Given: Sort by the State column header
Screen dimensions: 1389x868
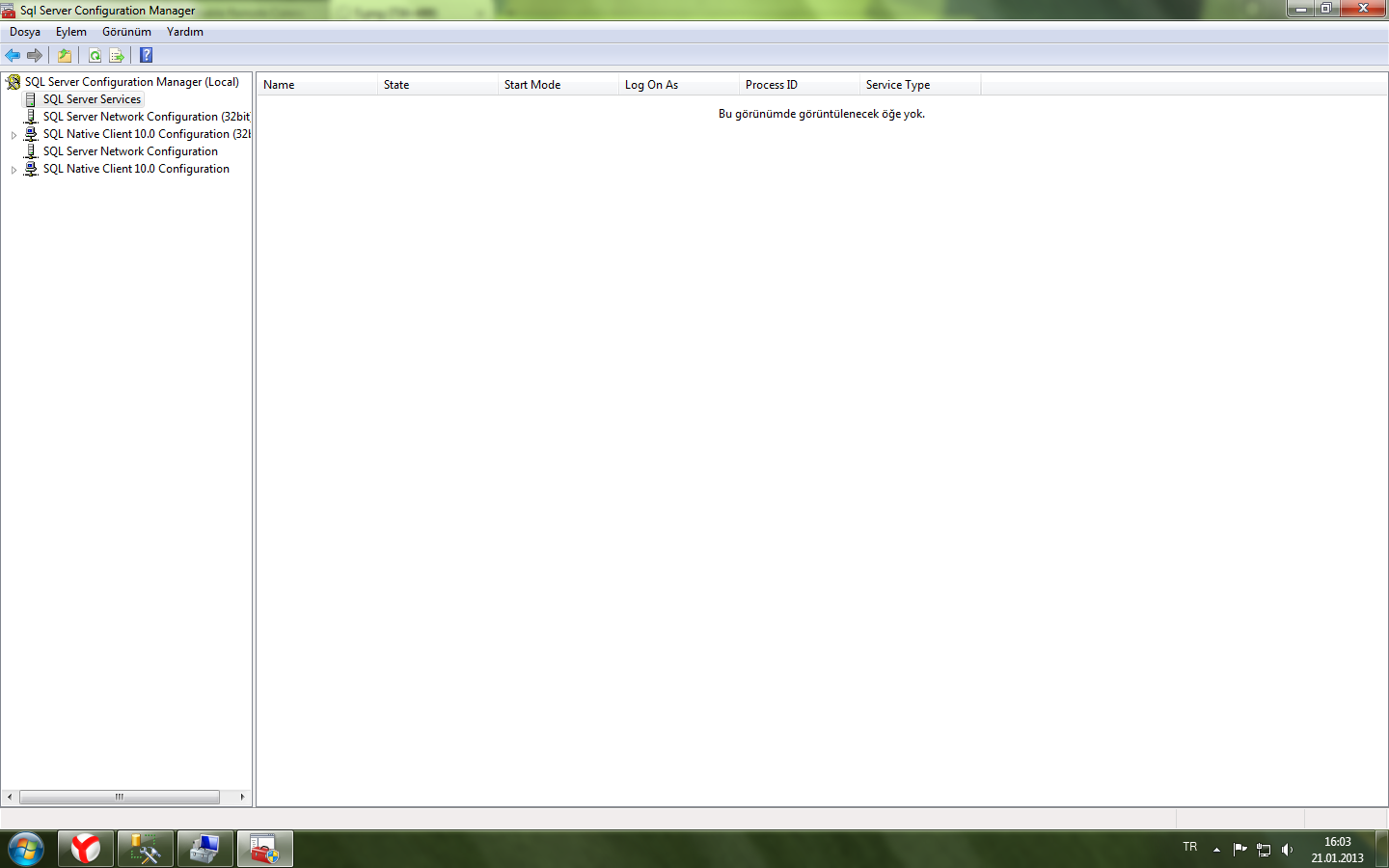Looking at the screenshot, I should [x=438, y=85].
